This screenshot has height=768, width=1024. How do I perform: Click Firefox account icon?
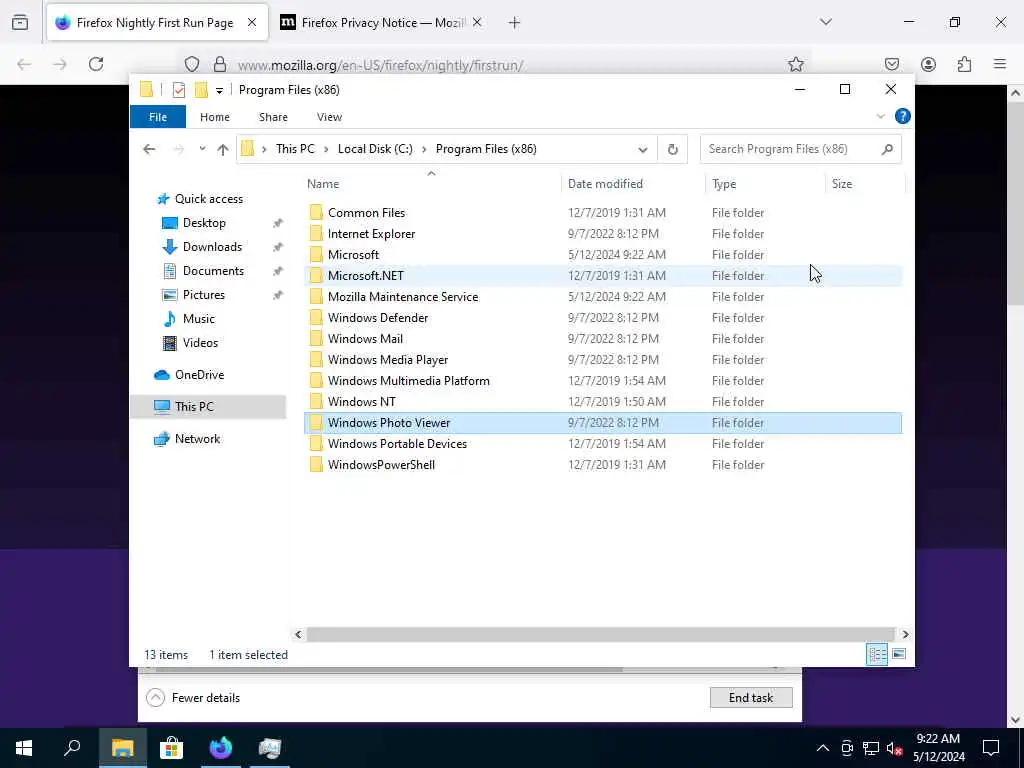coord(928,64)
